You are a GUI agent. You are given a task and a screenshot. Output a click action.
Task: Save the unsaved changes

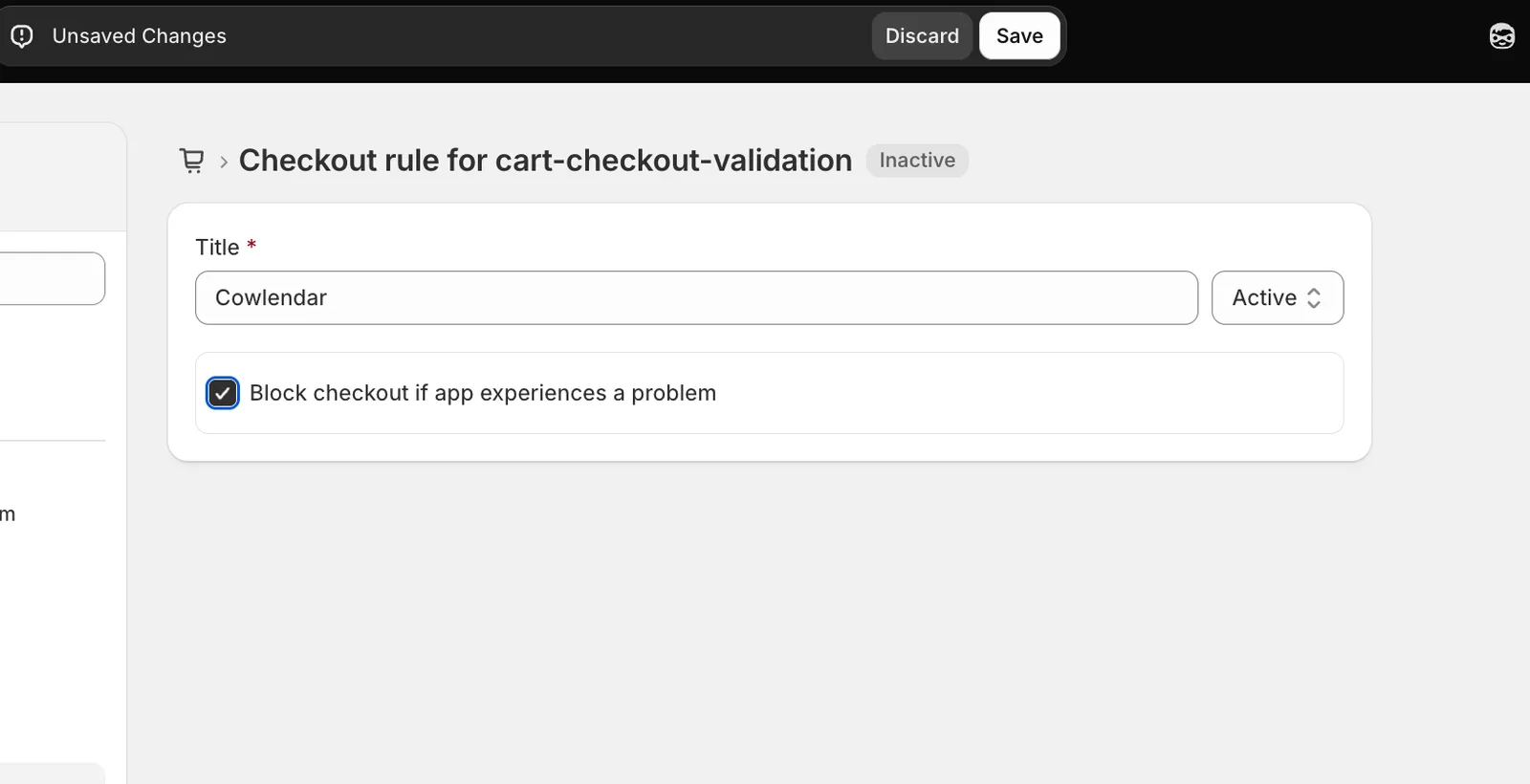[x=1019, y=36]
